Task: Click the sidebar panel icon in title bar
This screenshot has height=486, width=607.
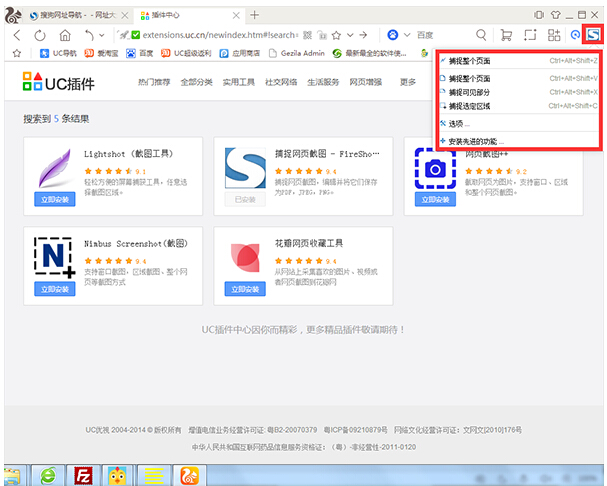Action: point(539,15)
